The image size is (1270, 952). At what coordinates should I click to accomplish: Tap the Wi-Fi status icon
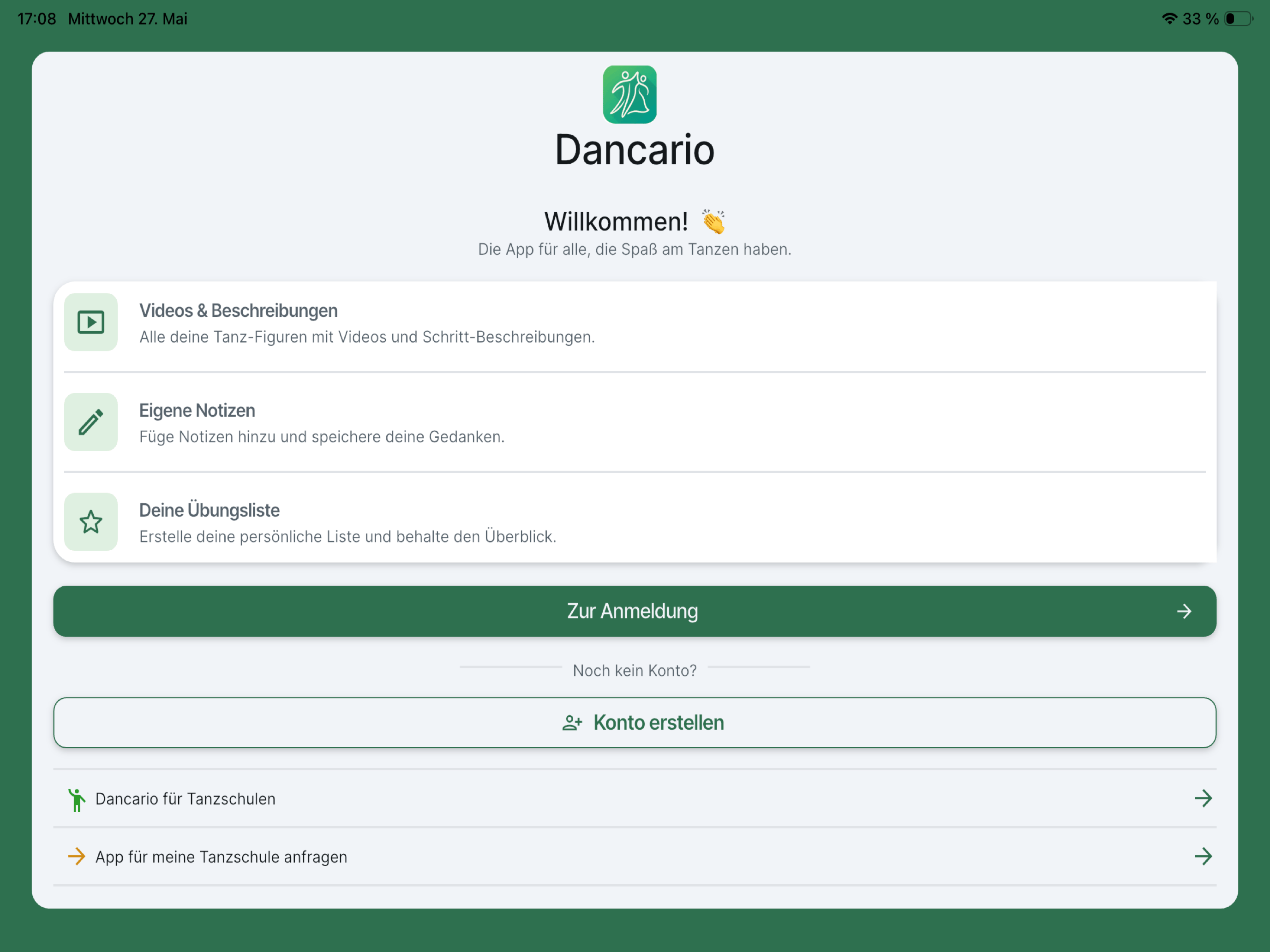click(1169, 18)
